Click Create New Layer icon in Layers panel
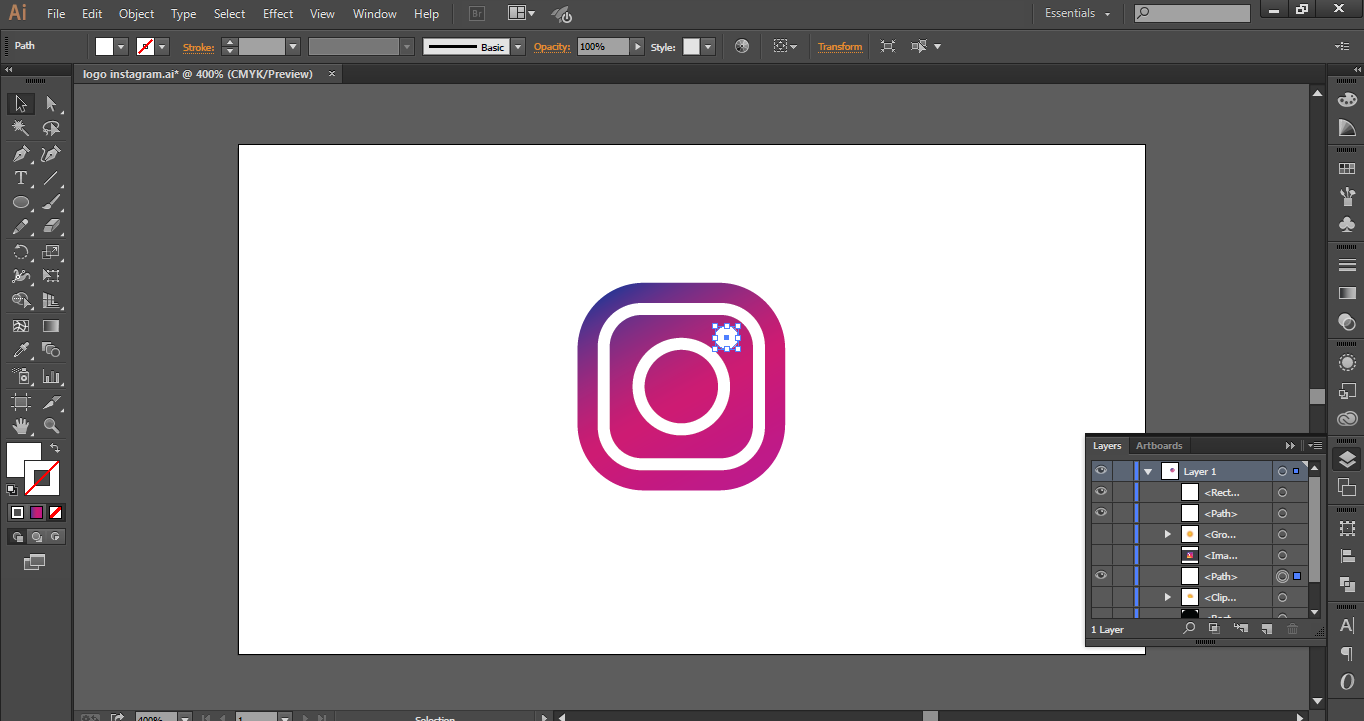This screenshot has width=1364, height=721. tap(1266, 629)
